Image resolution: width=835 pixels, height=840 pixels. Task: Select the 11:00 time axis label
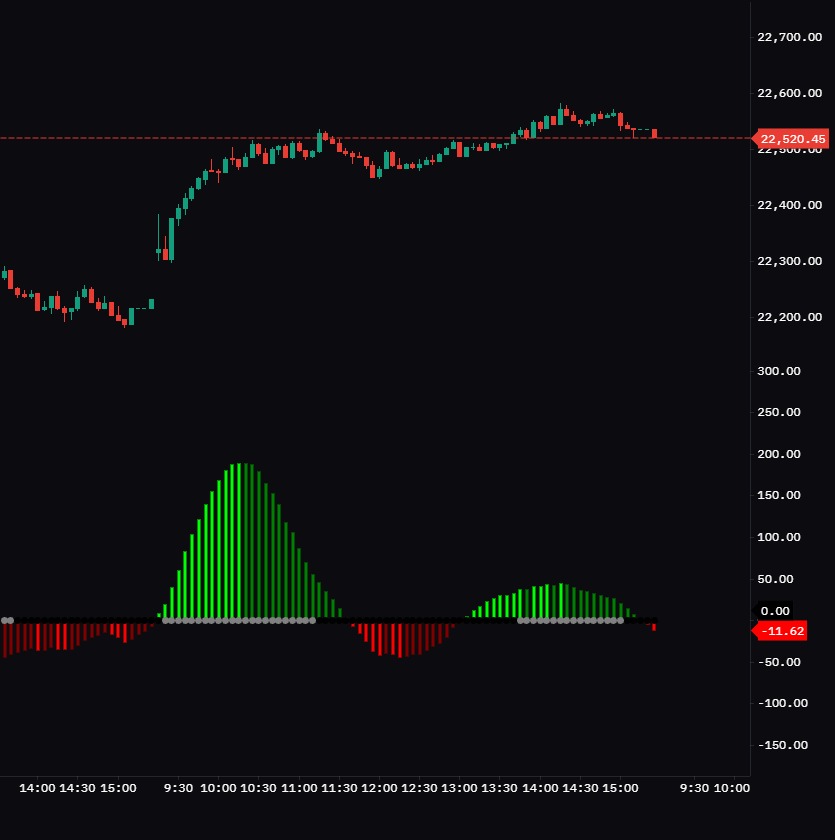tap(299, 789)
